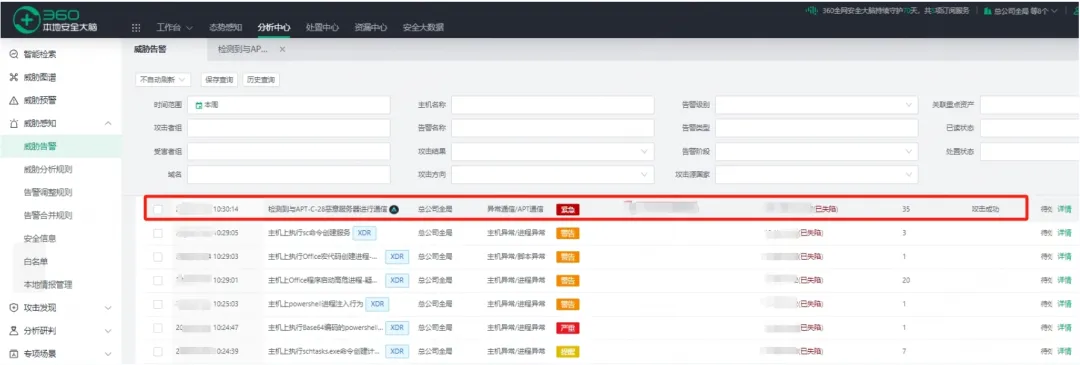The height and width of the screenshot is (365, 1080).
Task: Click the 攻击发现 shield icon
Action: point(13,308)
